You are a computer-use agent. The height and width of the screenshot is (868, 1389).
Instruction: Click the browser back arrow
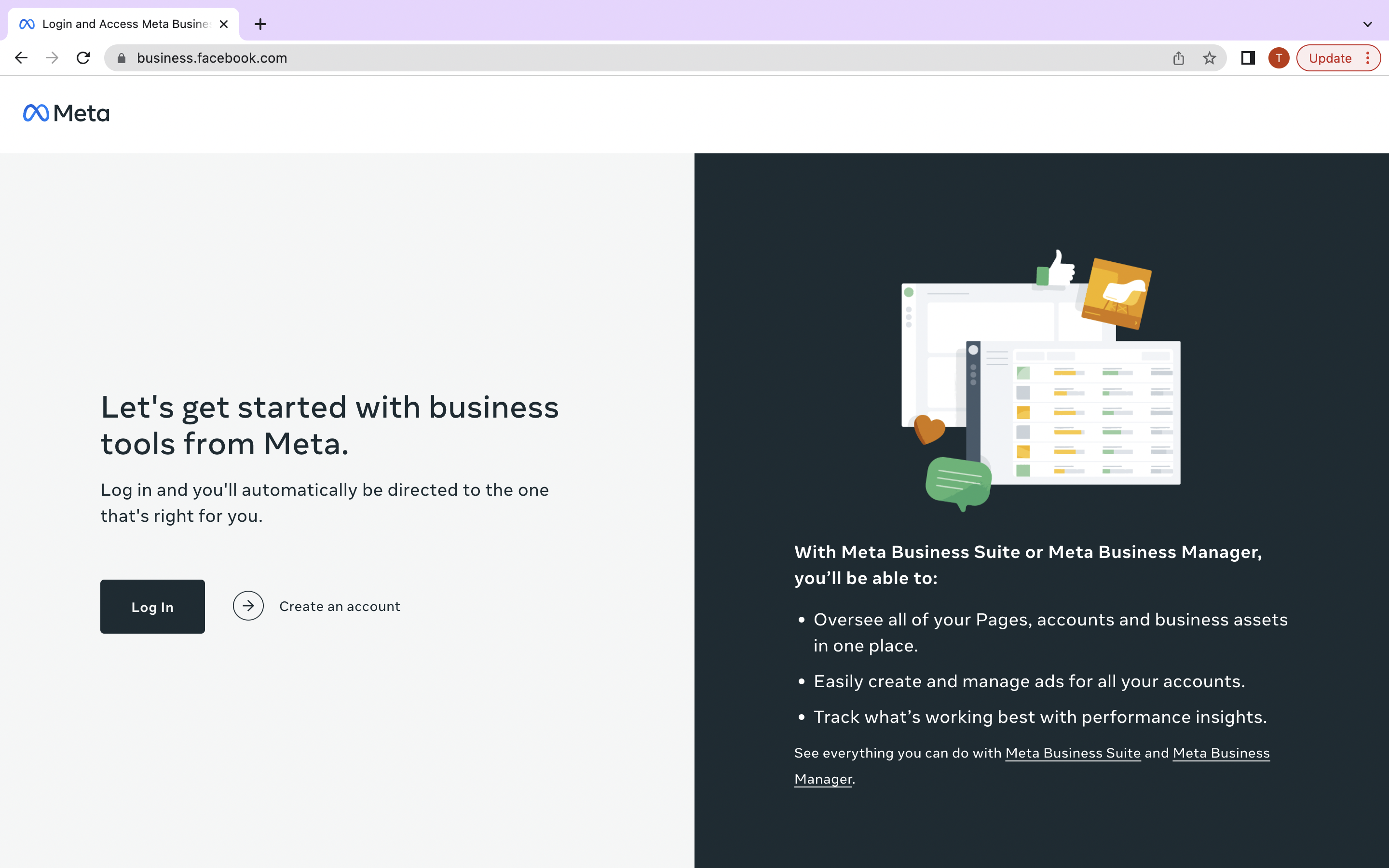coord(21,58)
